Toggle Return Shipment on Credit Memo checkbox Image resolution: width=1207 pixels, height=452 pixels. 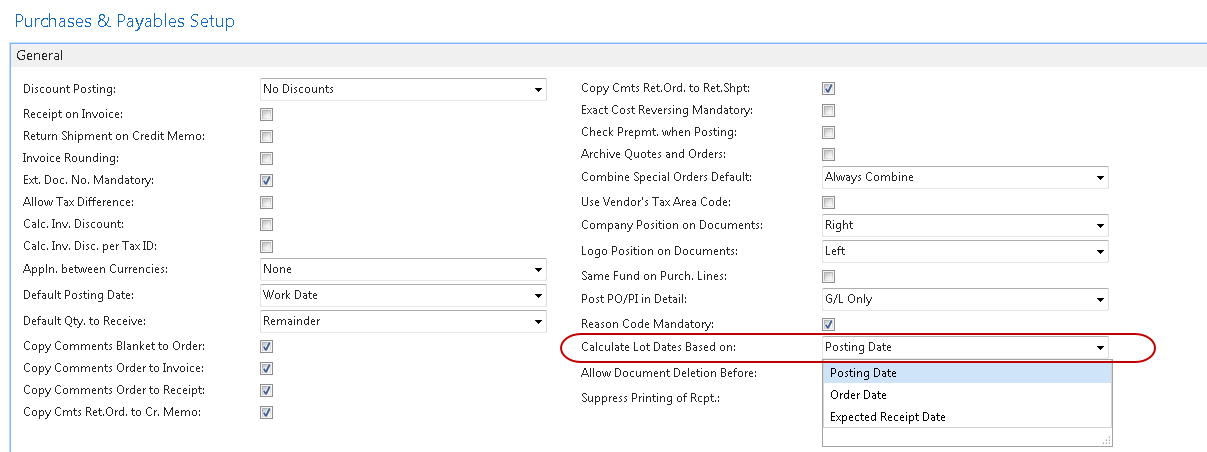(x=267, y=137)
